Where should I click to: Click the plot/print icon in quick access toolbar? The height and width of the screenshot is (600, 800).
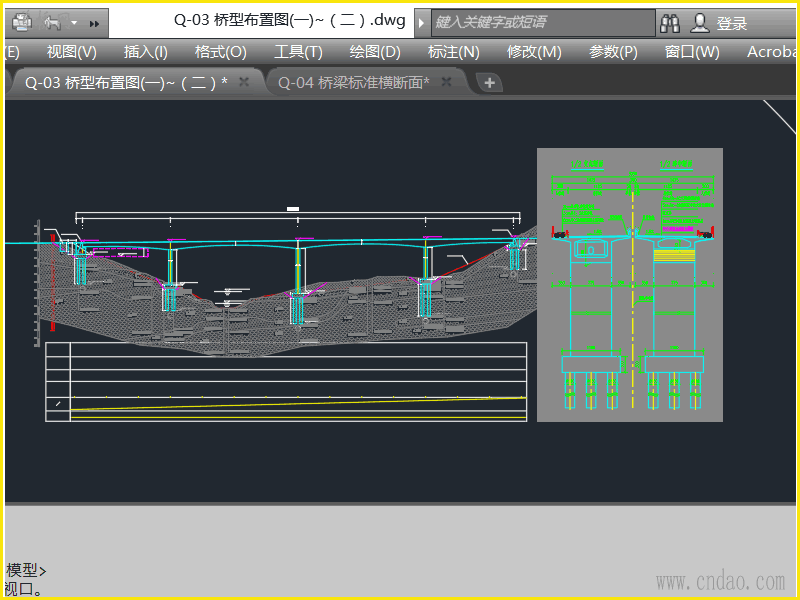21,21
